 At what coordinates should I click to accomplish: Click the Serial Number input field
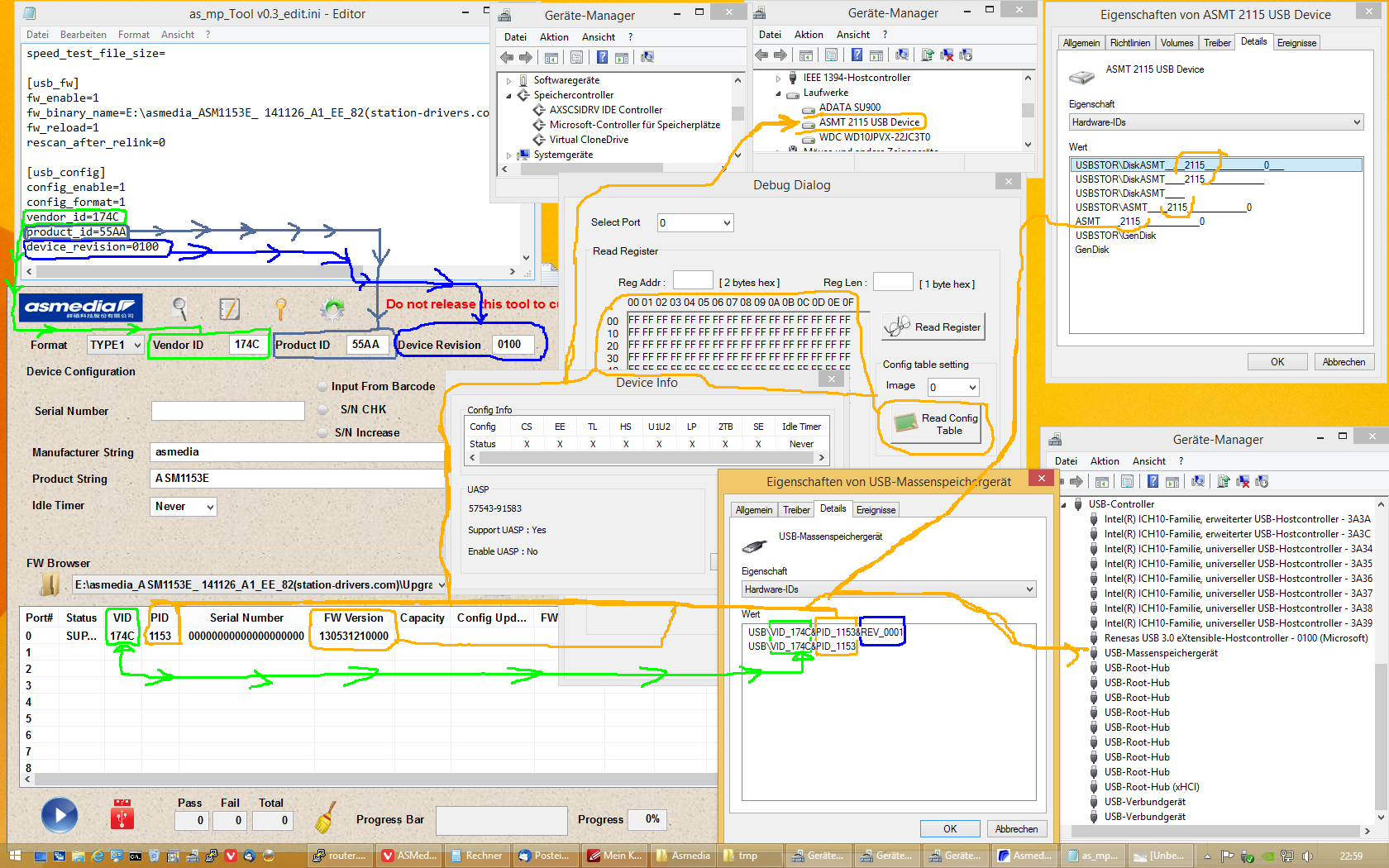[x=227, y=411]
